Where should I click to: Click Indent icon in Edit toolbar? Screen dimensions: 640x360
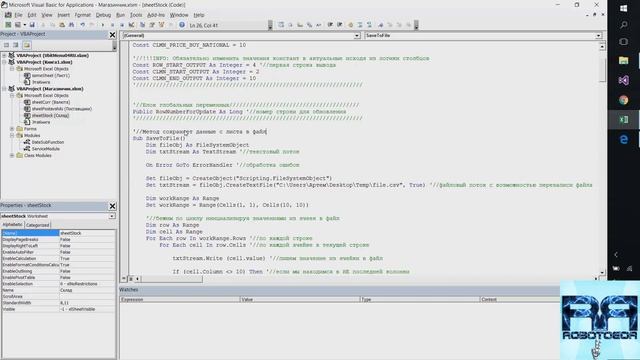pyautogui.click(x=330, y=25)
